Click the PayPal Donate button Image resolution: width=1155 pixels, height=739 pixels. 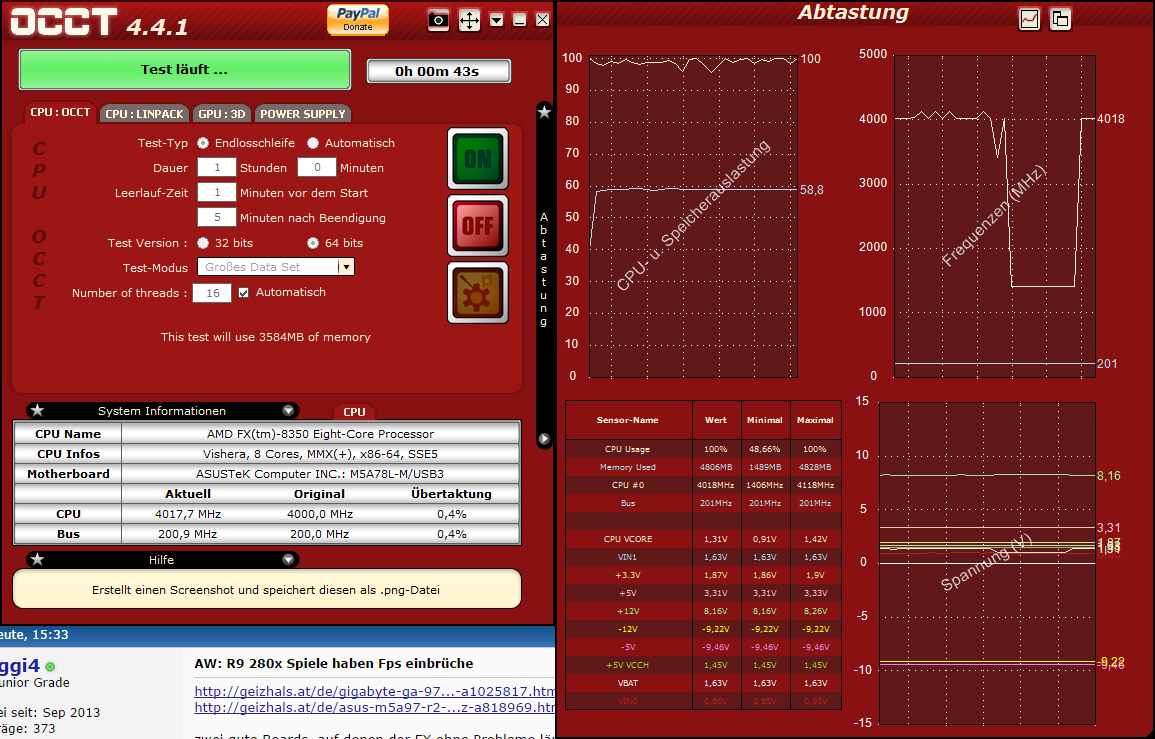(x=358, y=19)
